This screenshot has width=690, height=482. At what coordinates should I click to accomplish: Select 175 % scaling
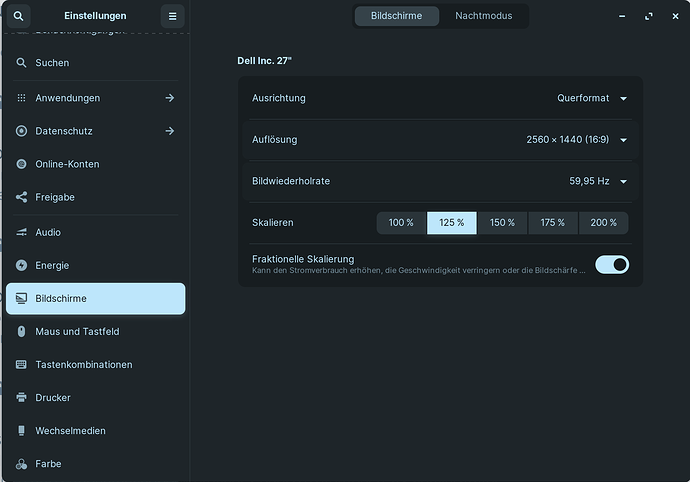[x=553, y=223]
